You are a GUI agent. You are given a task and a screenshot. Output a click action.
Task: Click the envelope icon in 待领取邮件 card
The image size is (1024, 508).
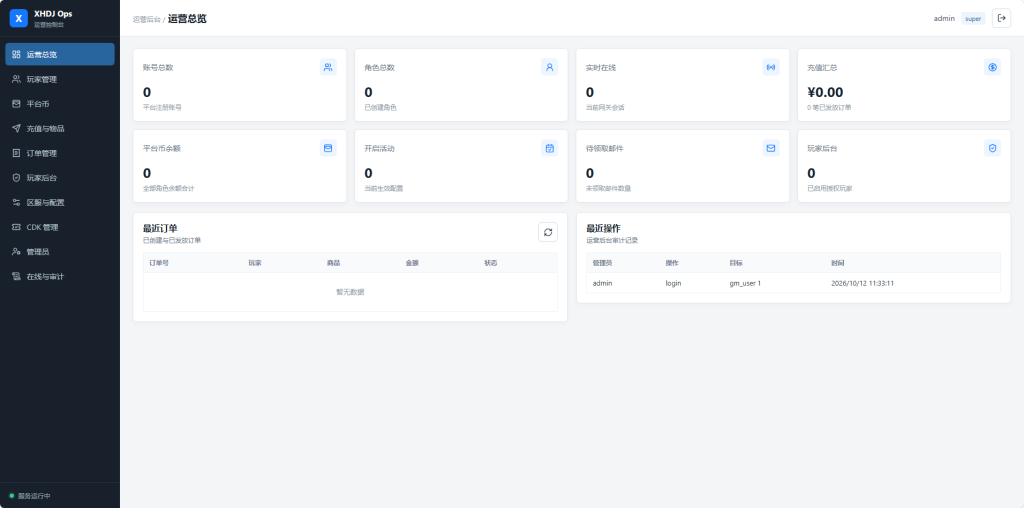(x=771, y=148)
